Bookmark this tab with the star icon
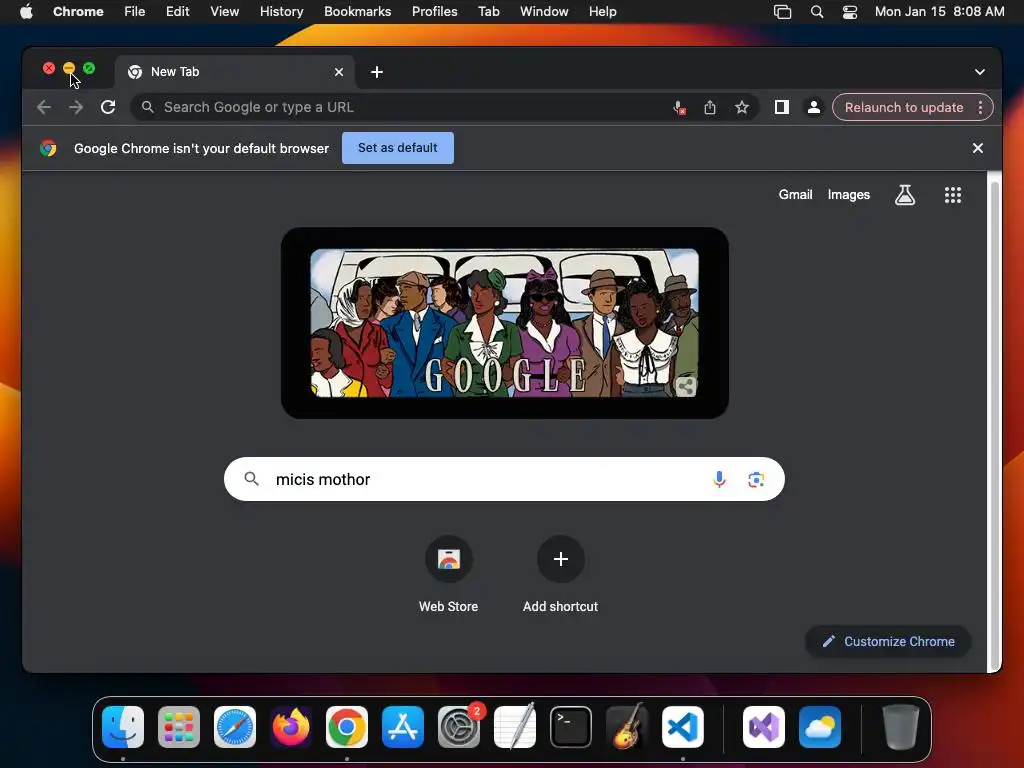Viewport: 1024px width, 768px height. [x=741, y=107]
